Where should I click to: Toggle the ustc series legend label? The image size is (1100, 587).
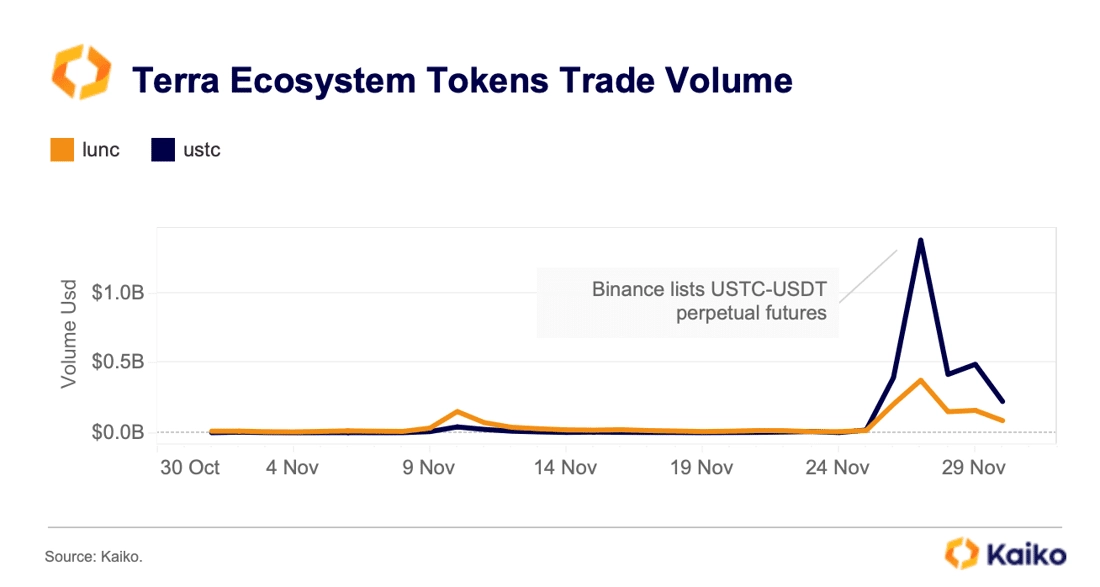pos(202,150)
